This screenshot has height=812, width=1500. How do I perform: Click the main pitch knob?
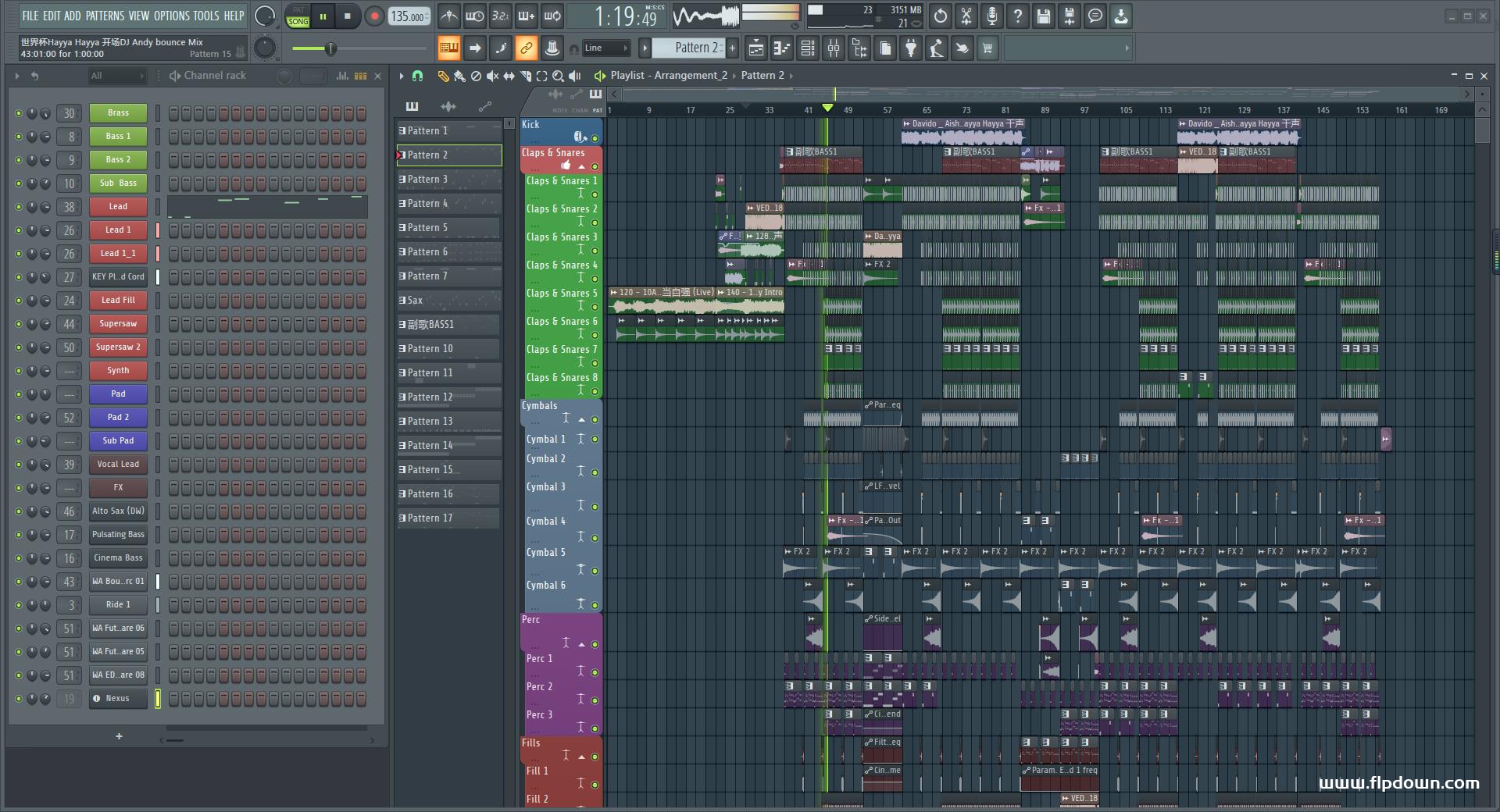pos(266,48)
